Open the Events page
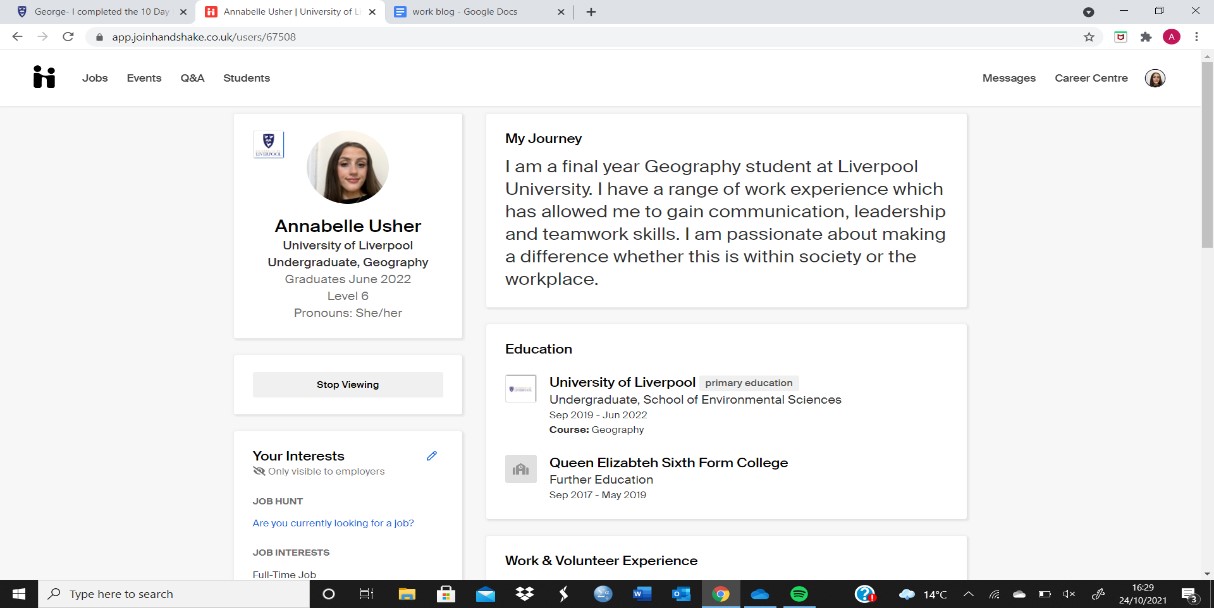This screenshot has width=1214, height=608. click(144, 78)
